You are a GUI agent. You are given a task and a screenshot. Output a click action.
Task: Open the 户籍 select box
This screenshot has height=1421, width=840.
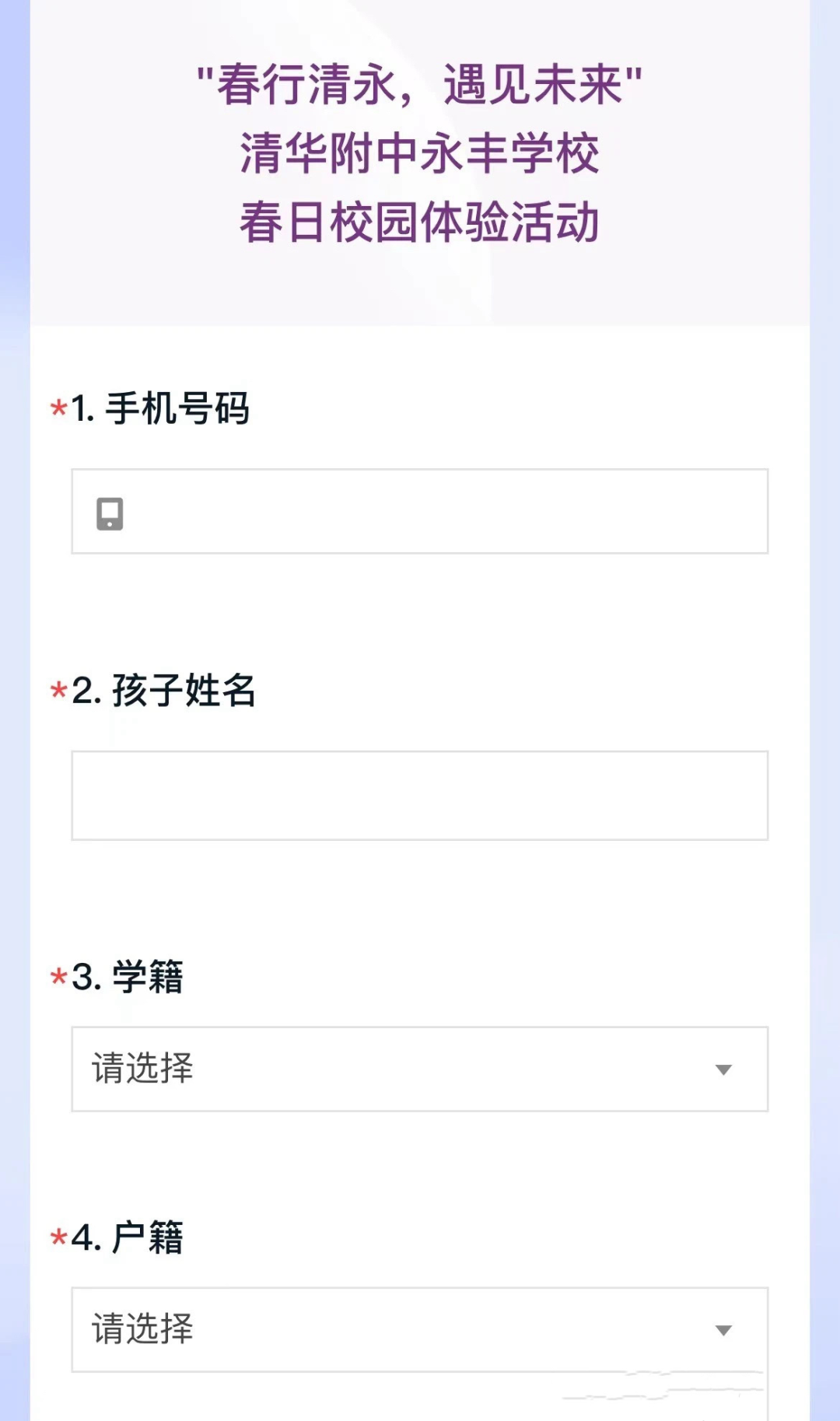[420, 1330]
